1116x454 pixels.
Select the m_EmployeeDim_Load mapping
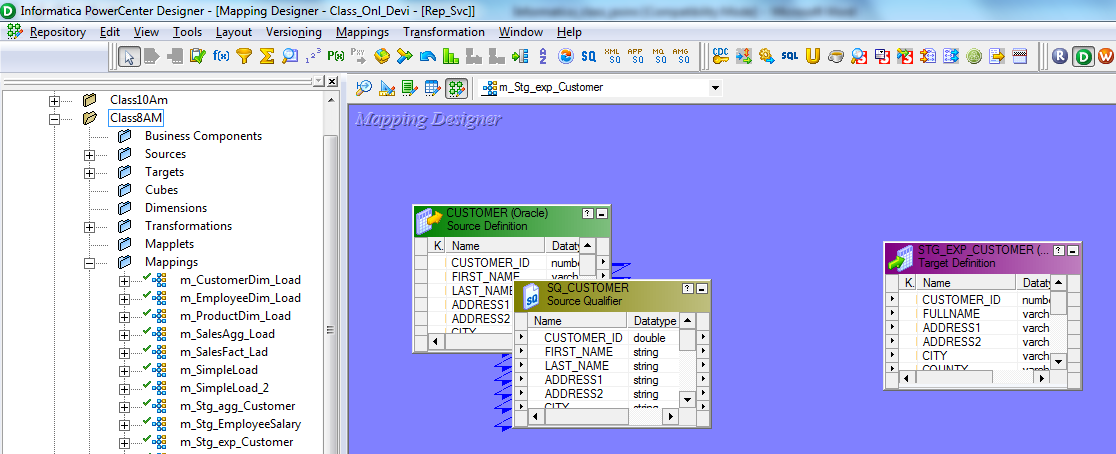point(240,298)
